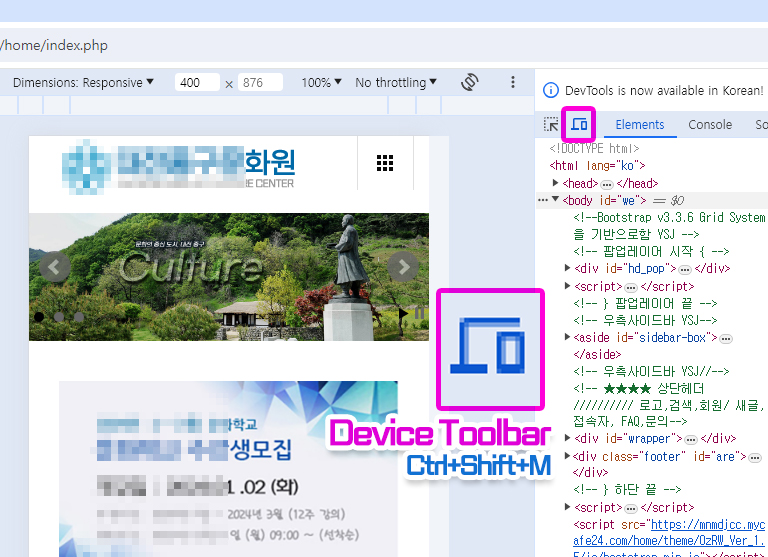This screenshot has height=557, width=768.
Task: Click the carousel previous arrow
Action: [55, 266]
